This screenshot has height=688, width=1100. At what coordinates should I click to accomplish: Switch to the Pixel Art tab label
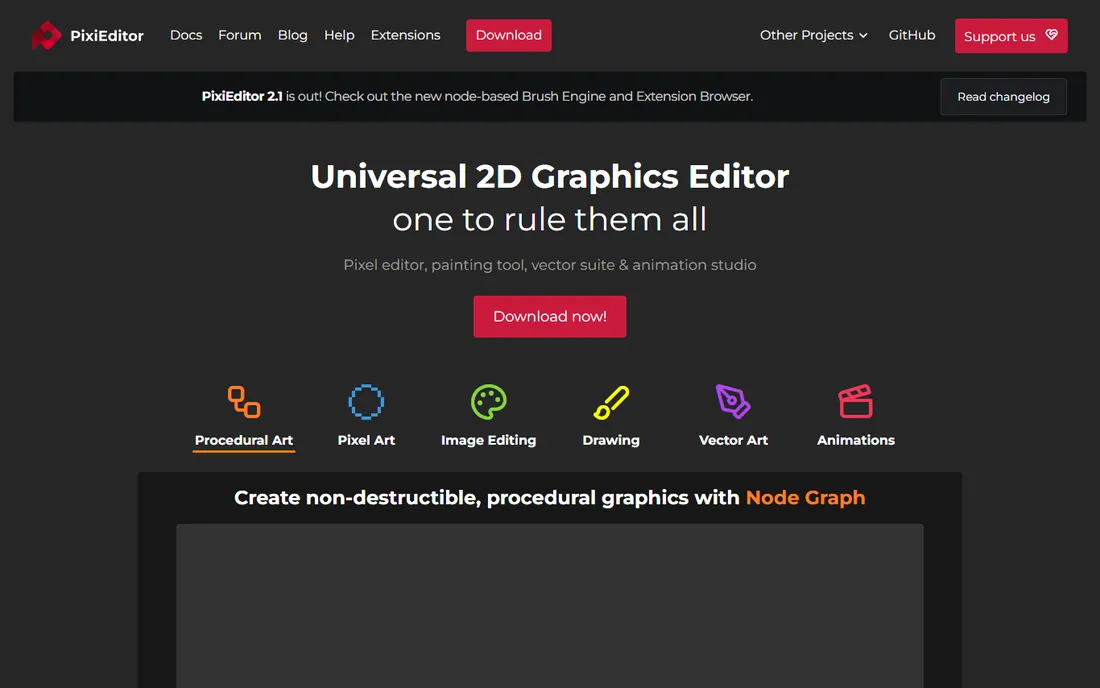[x=366, y=440]
